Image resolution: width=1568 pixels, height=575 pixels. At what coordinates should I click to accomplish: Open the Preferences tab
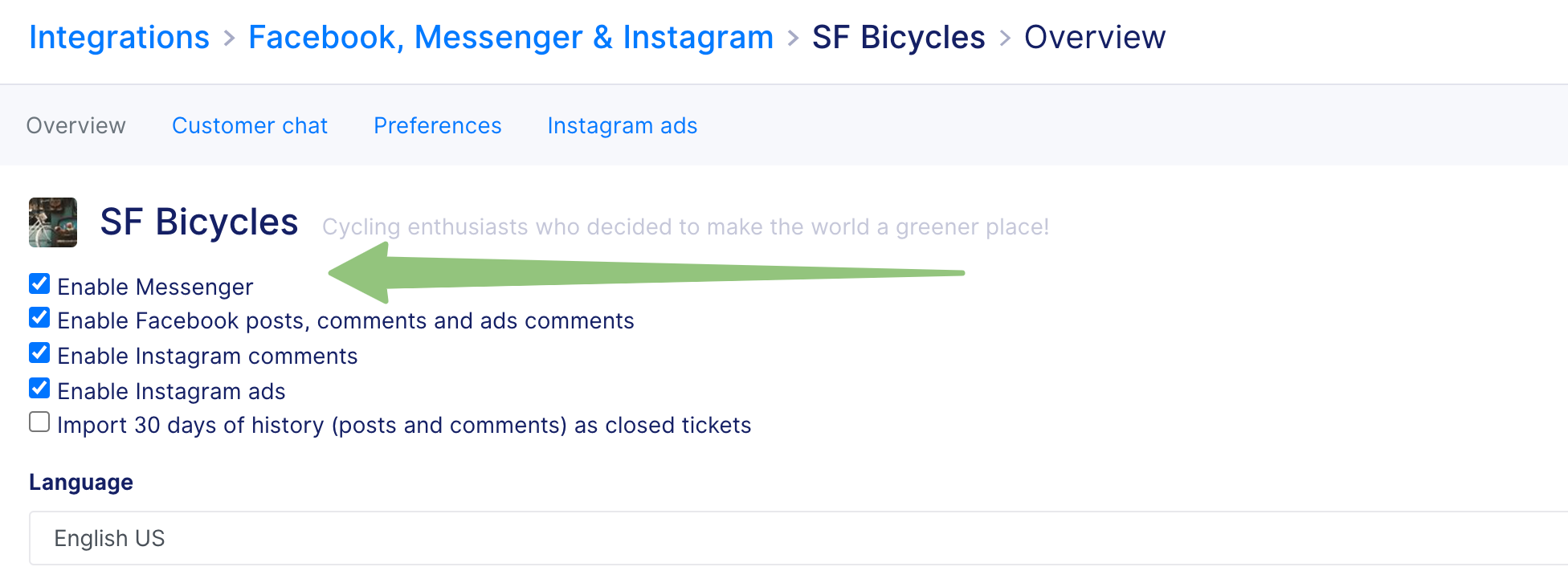(438, 126)
